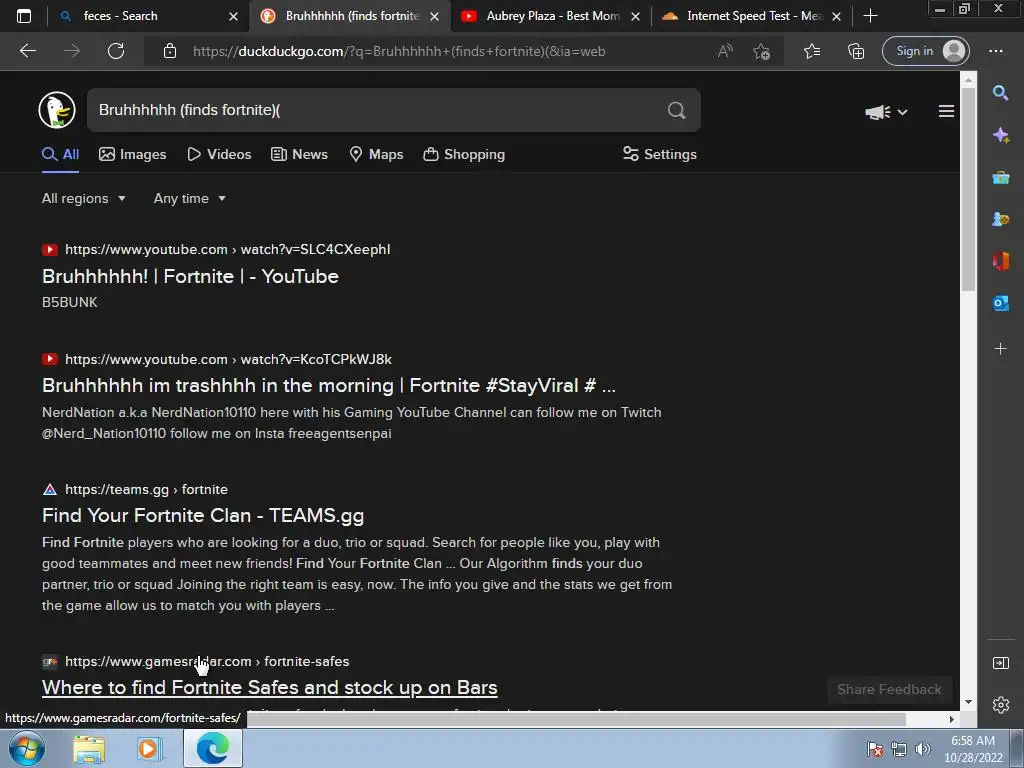The image size is (1024, 768).
Task: Open the search Settings menu
Action: pyautogui.click(x=660, y=155)
